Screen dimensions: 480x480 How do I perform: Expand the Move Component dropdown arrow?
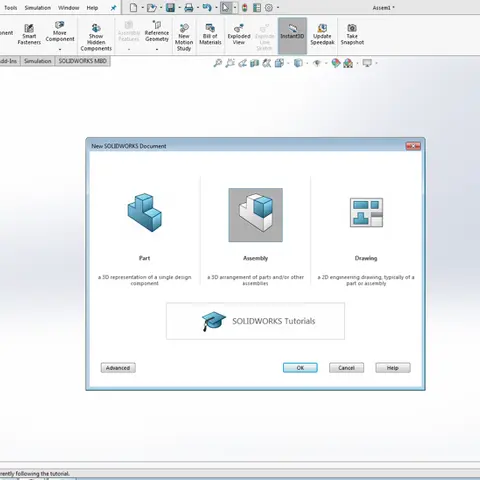pos(60,49)
